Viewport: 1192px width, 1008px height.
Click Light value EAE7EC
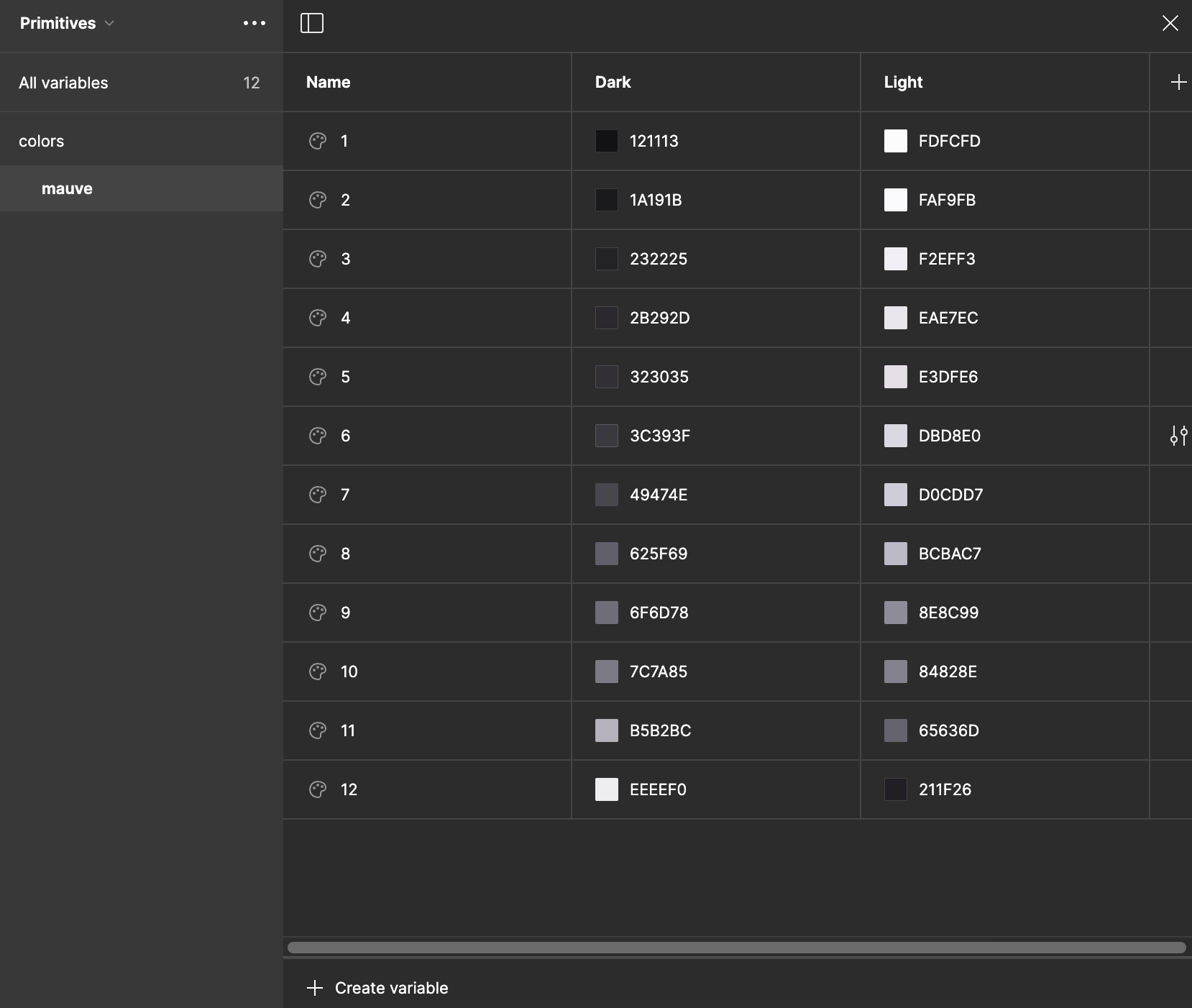[x=948, y=318]
